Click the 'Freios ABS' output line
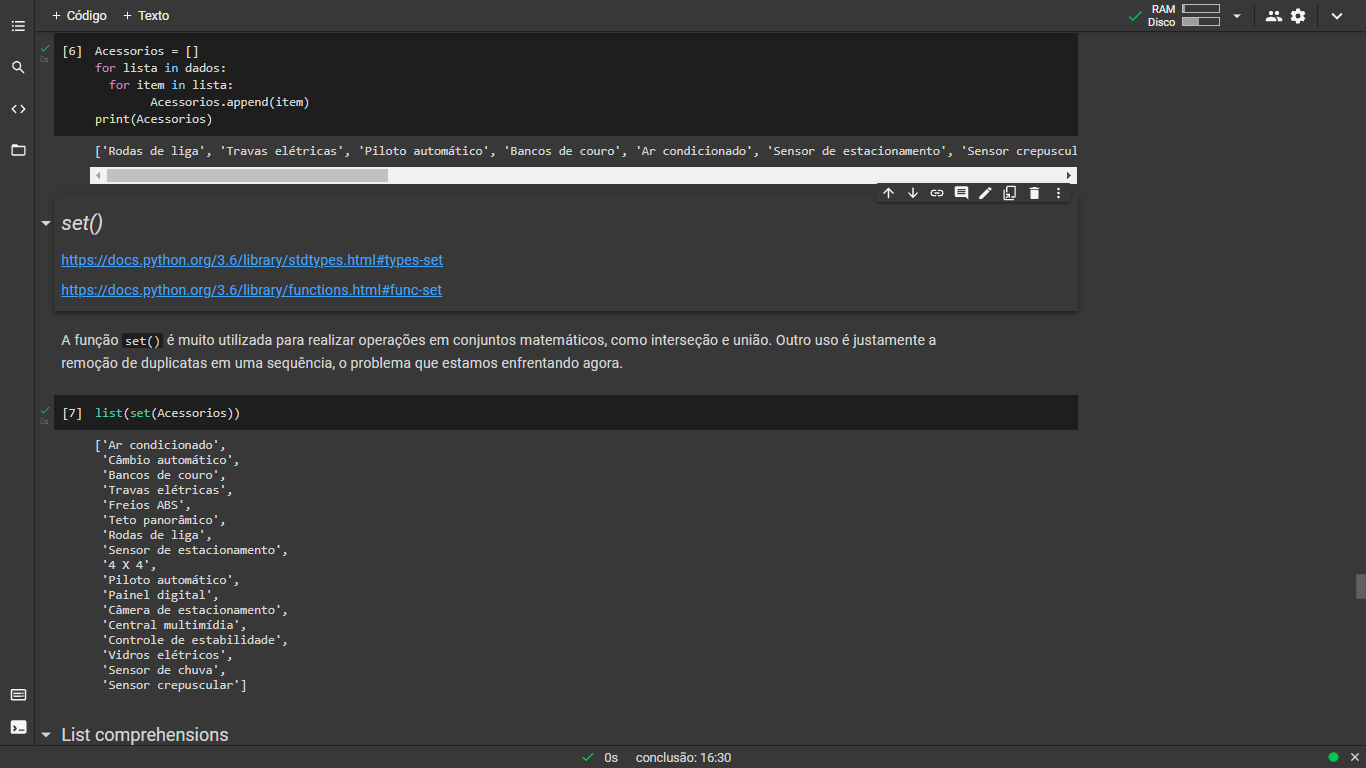The image size is (1366, 768). pos(147,505)
